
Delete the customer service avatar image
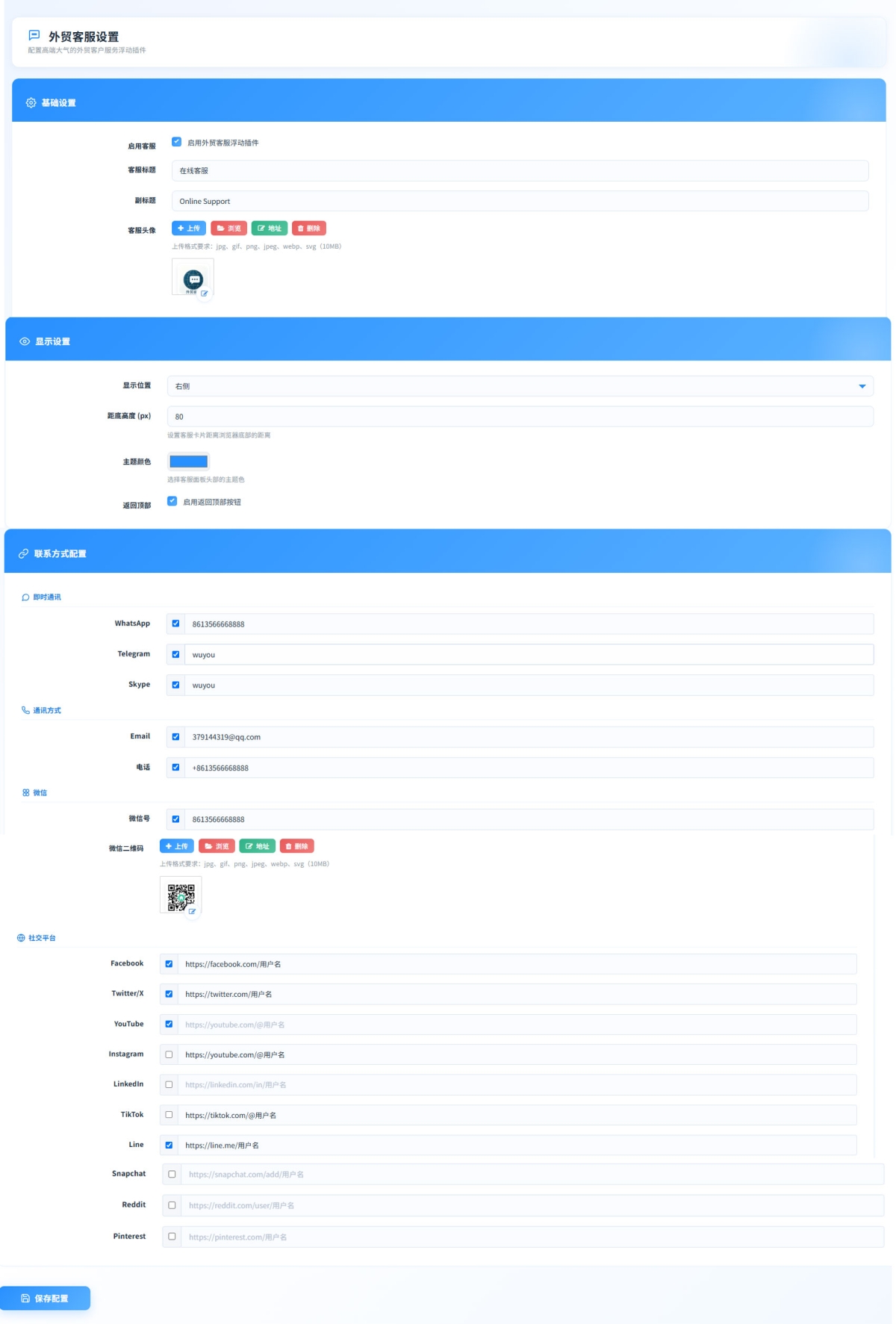point(308,229)
